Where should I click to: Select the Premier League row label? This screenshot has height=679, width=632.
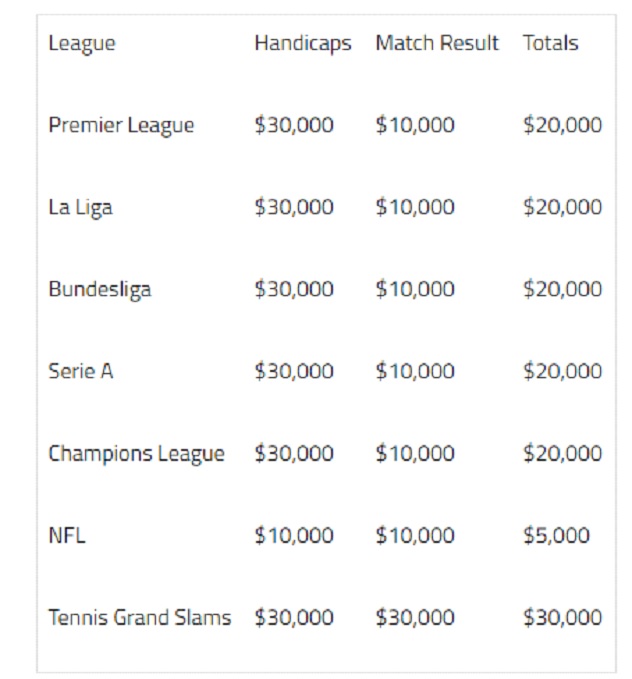[x=121, y=126]
